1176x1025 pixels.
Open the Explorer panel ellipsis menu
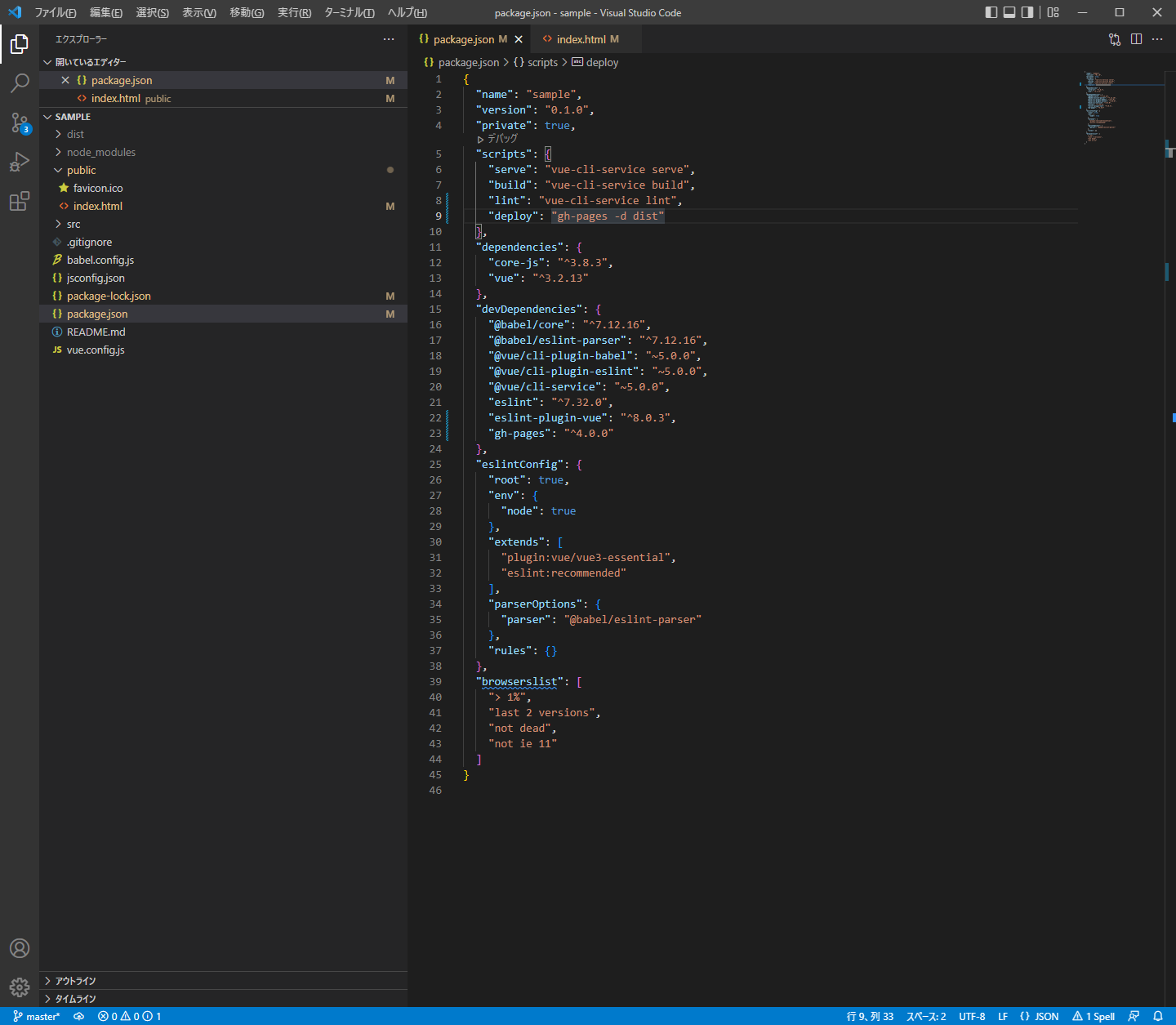tap(389, 39)
